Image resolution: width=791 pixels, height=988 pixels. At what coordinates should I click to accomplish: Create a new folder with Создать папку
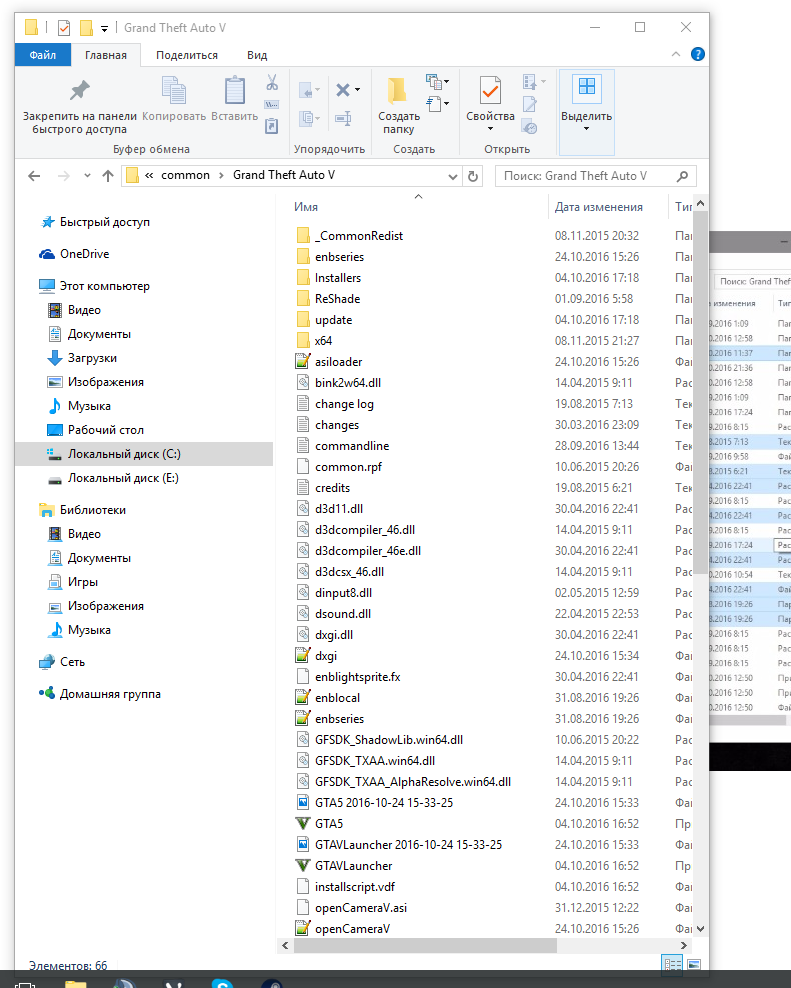[x=398, y=106]
